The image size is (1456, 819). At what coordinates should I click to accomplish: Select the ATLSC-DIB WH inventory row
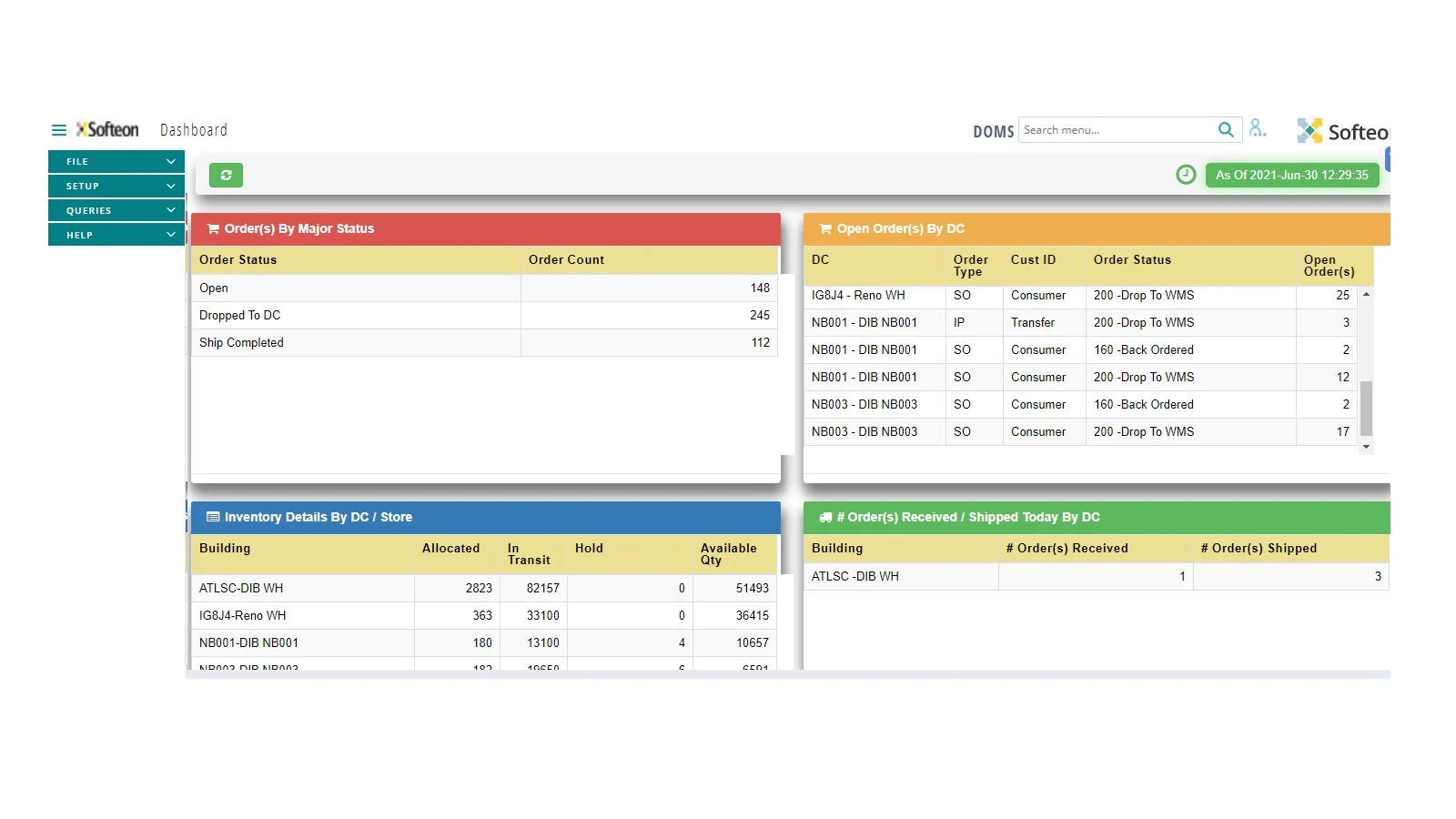point(484,589)
